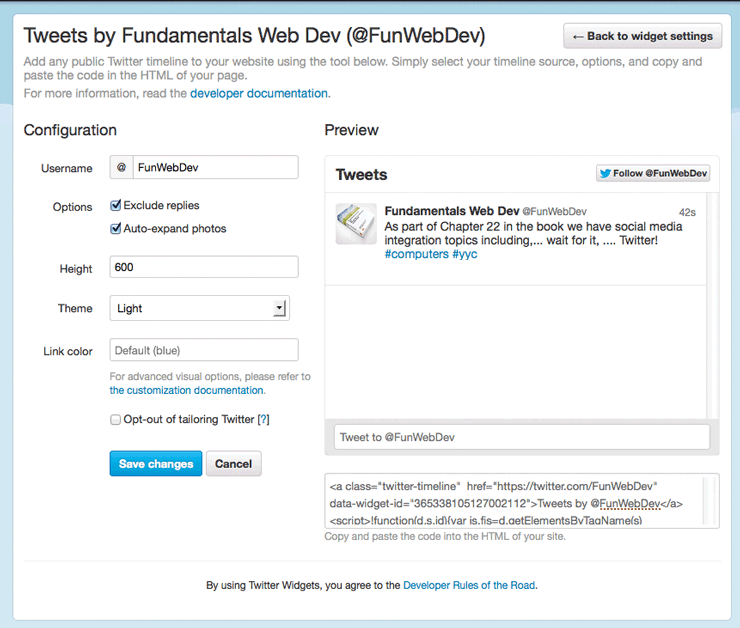Open Developer Rules of the Road link
The image size is (740, 628).
pyautogui.click(x=468, y=585)
